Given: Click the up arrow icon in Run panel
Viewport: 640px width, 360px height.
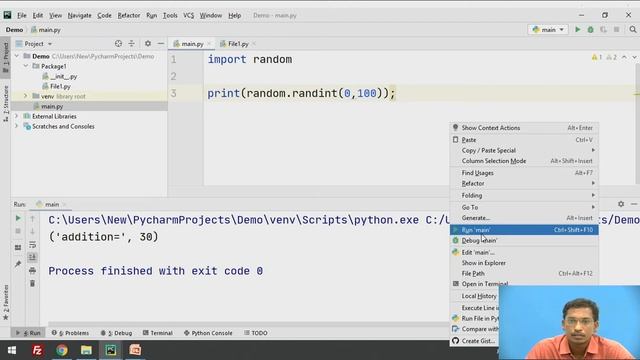Looking at the screenshot, I should pos(33,218).
